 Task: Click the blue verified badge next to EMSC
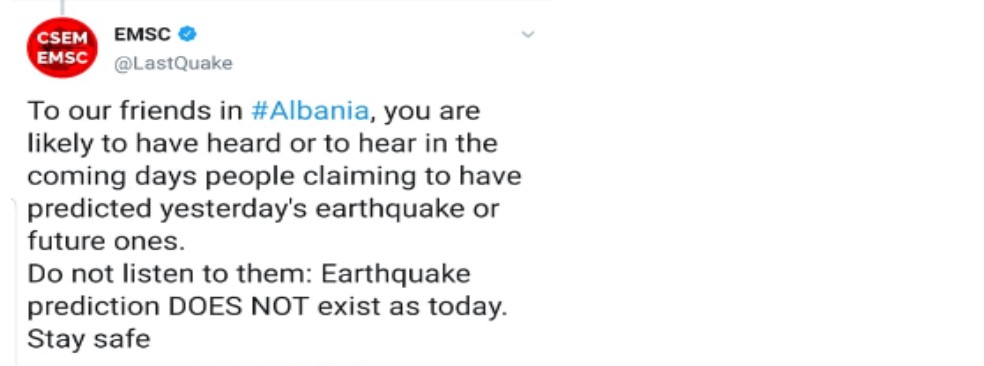click(x=188, y=35)
